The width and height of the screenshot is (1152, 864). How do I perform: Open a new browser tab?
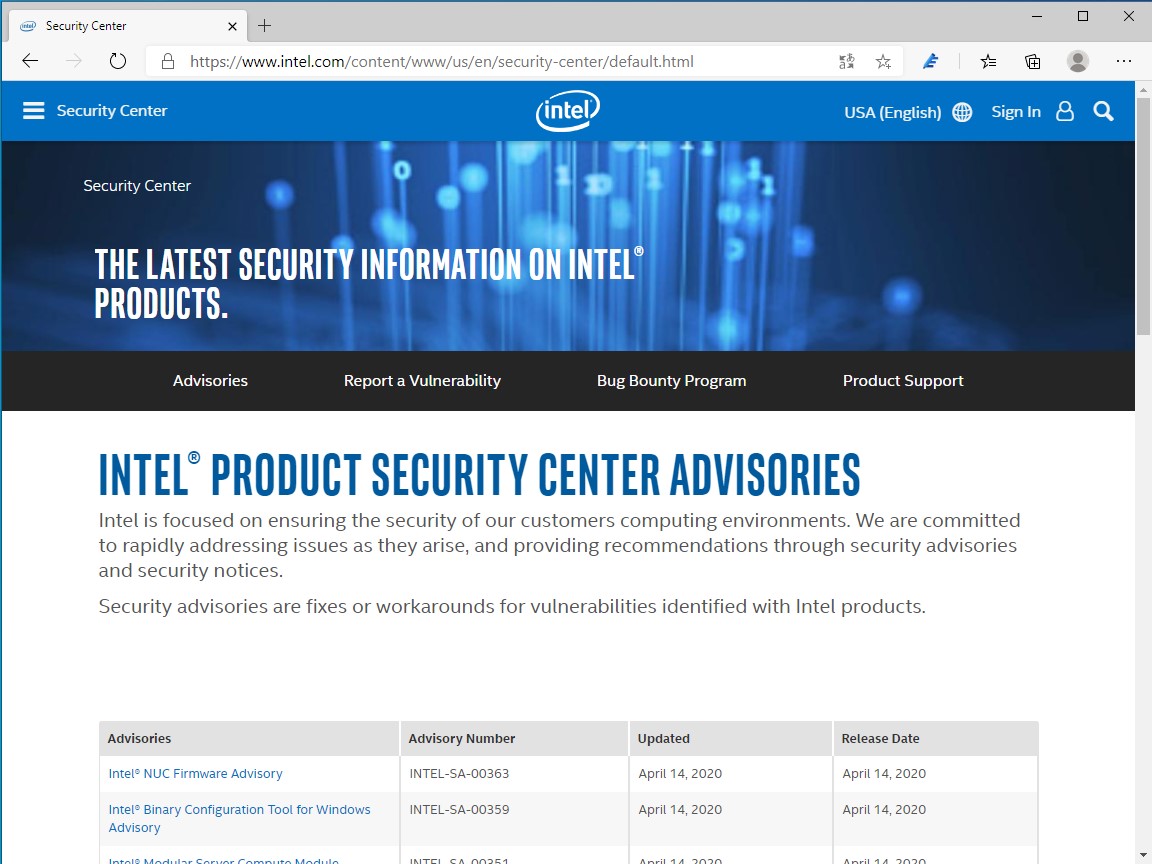264,25
